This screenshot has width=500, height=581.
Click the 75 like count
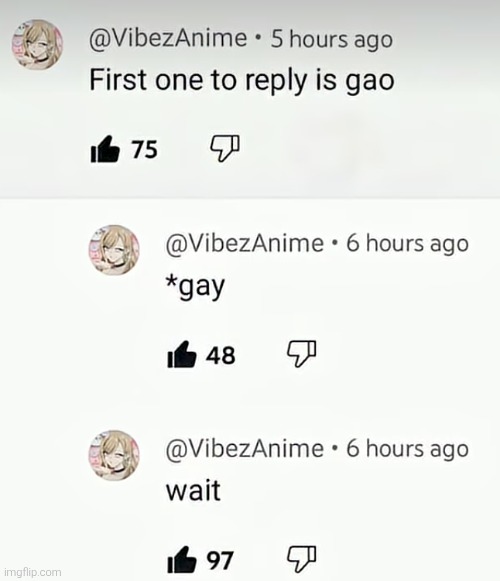[x=145, y=150]
